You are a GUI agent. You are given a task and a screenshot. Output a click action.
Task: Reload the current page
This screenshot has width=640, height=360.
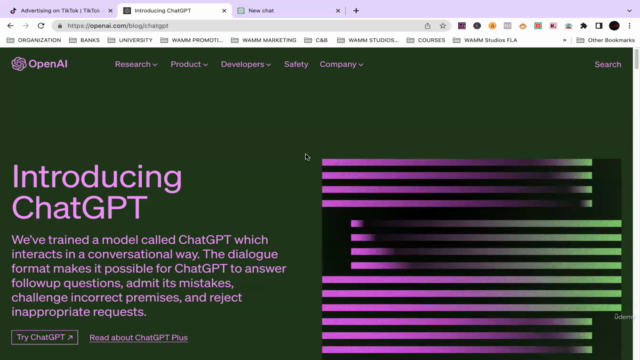tap(41, 26)
